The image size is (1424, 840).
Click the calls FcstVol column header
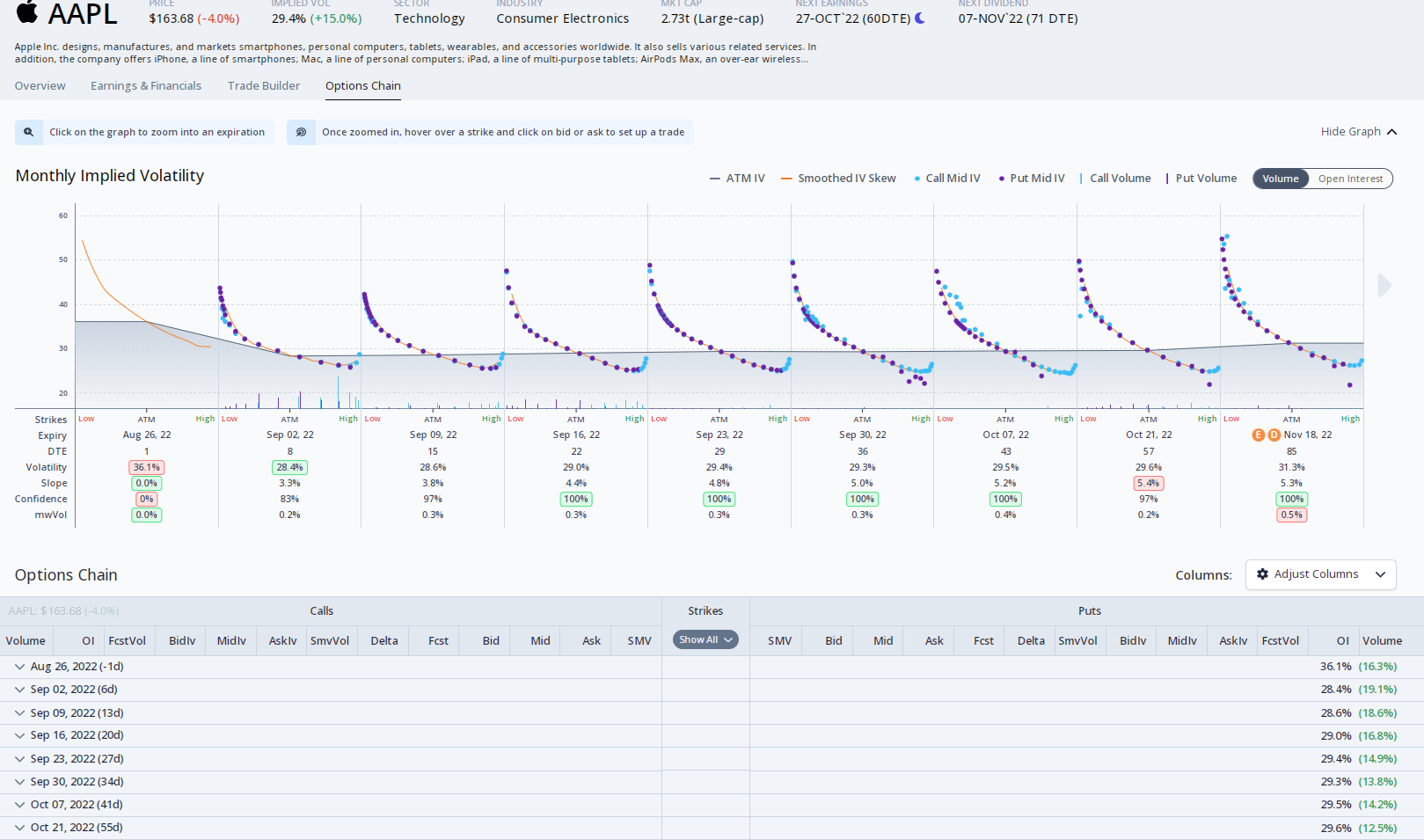click(x=128, y=640)
